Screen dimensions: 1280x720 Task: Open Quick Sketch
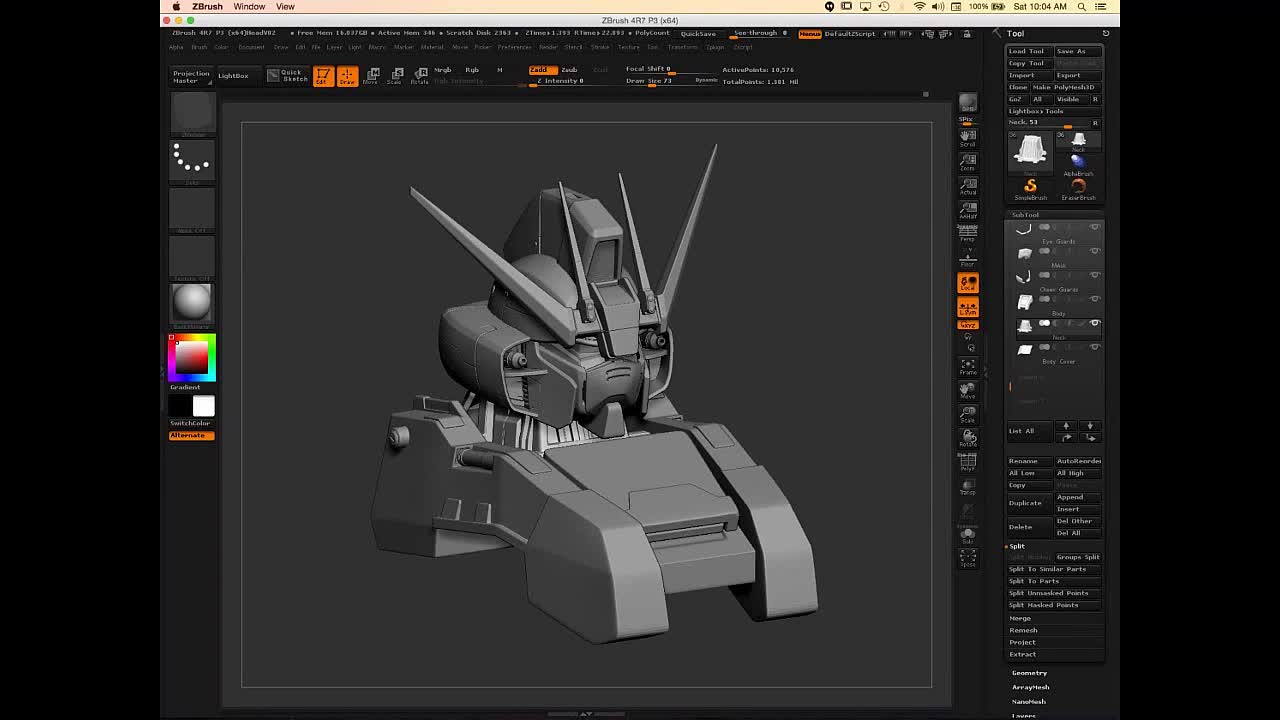tap(287, 75)
